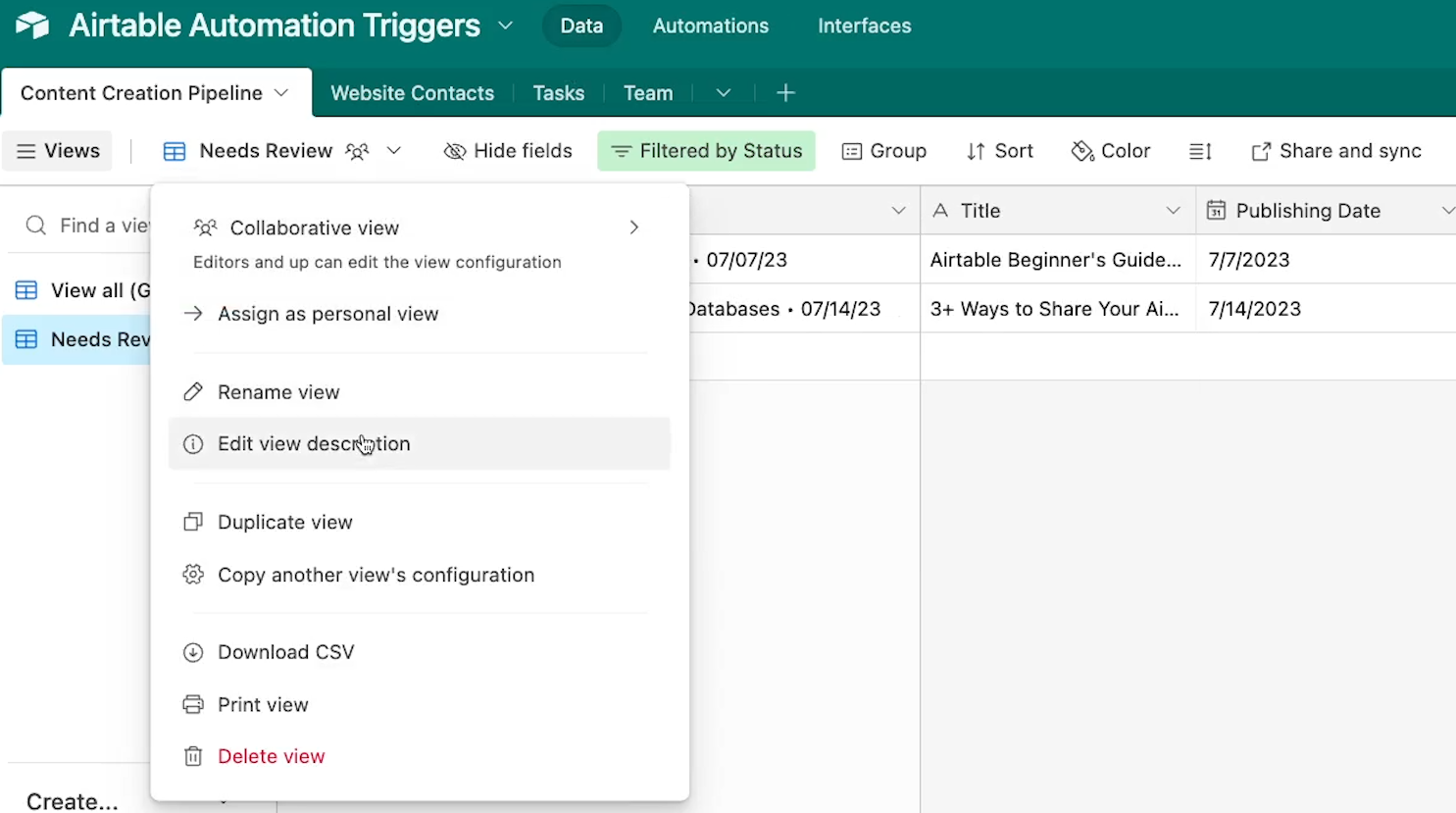Open first column header dropdown arrow

[x=898, y=211]
